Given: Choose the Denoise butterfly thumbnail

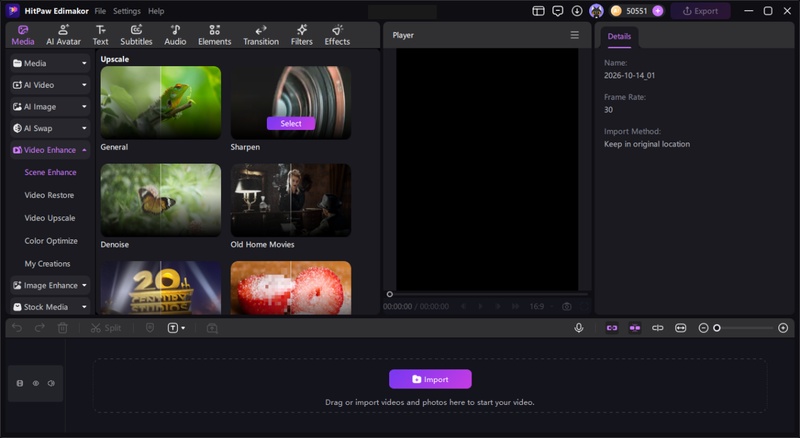Looking at the screenshot, I should (x=161, y=200).
